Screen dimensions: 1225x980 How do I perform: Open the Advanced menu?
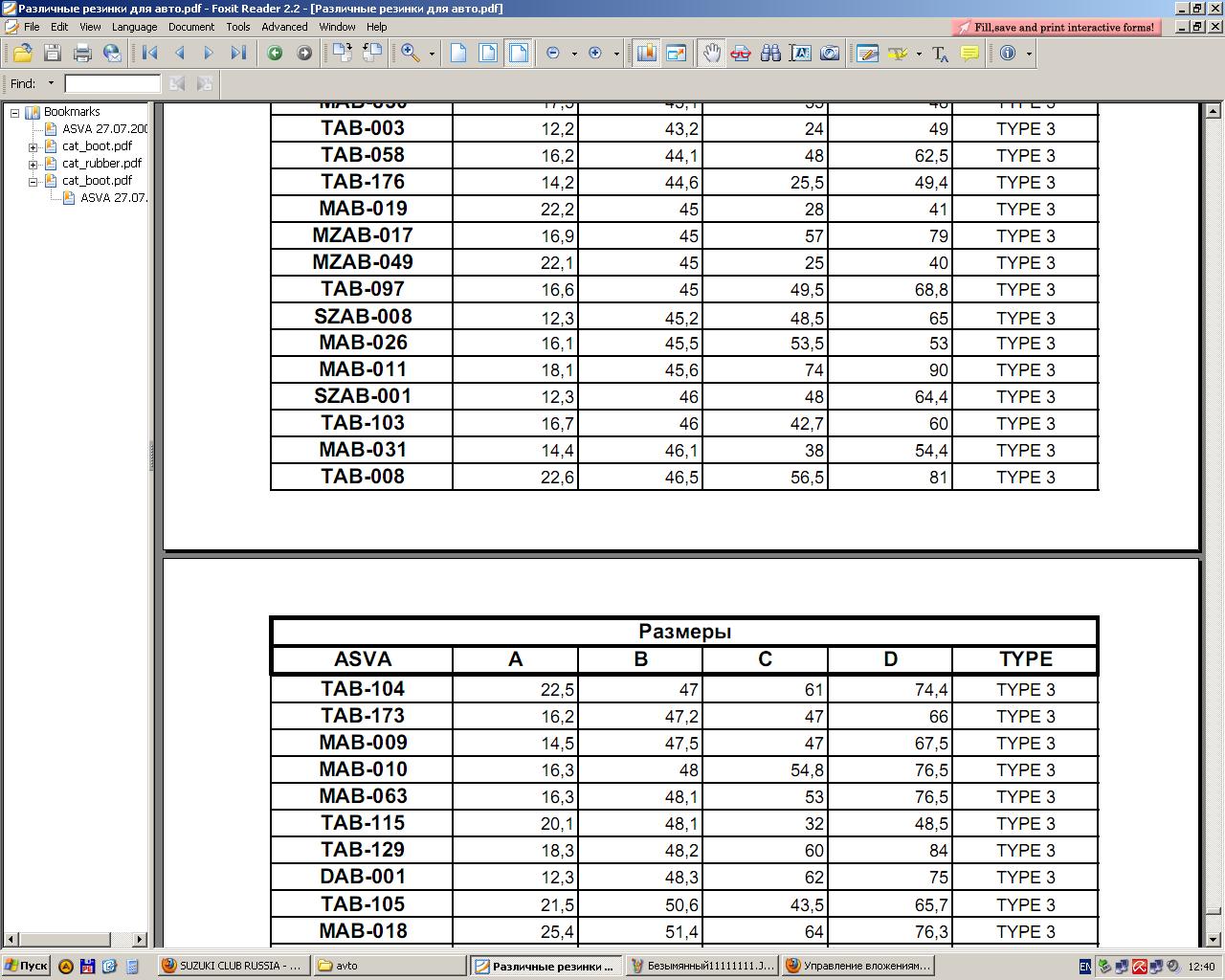point(284,27)
